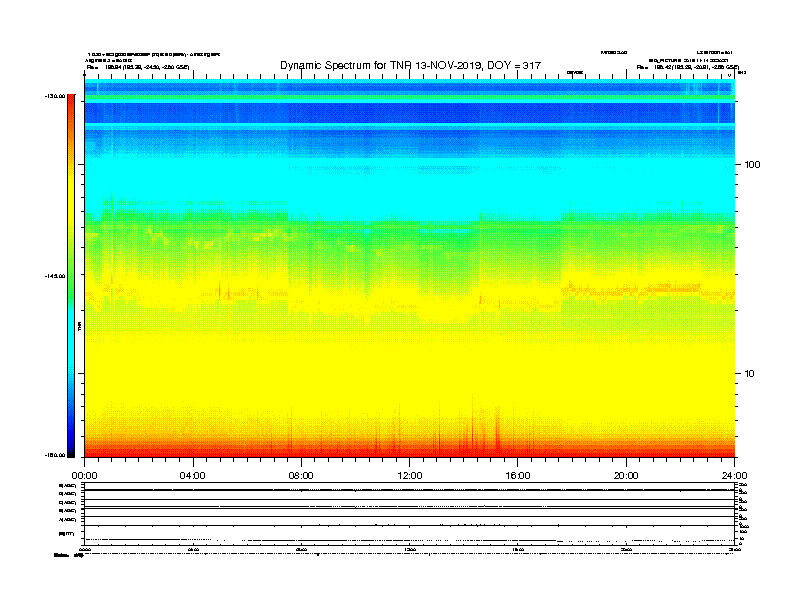The image size is (792, 612).
Task: Click the Dynamic Spectrum for TNR title
Action: (x=410, y=65)
